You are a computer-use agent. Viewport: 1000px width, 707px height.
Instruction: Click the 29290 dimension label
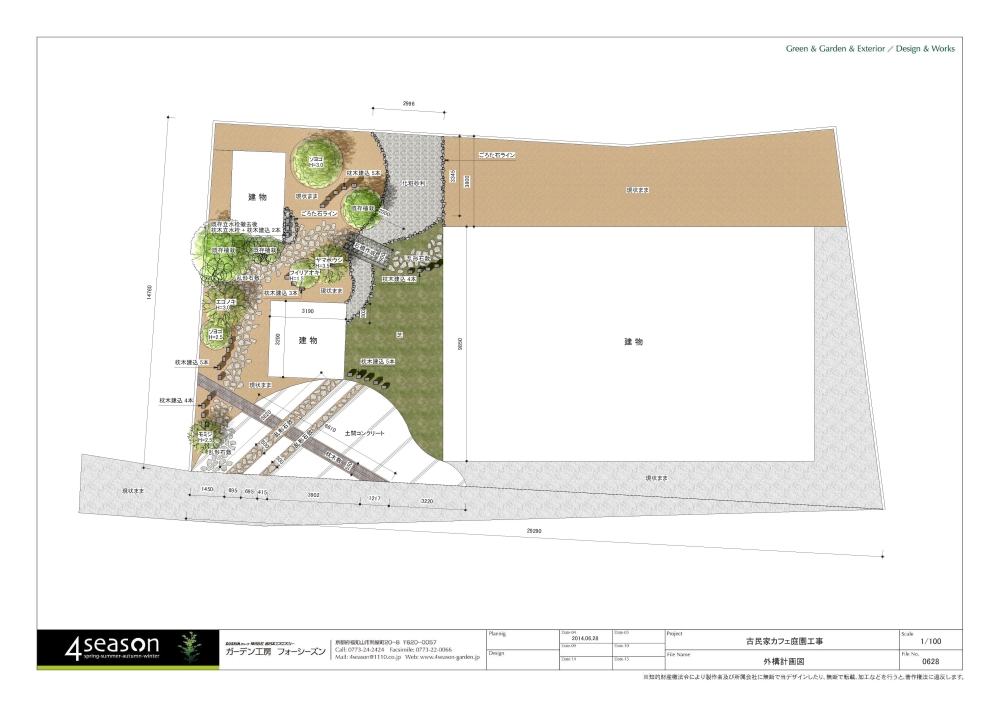pyautogui.click(x=536, y=532)
